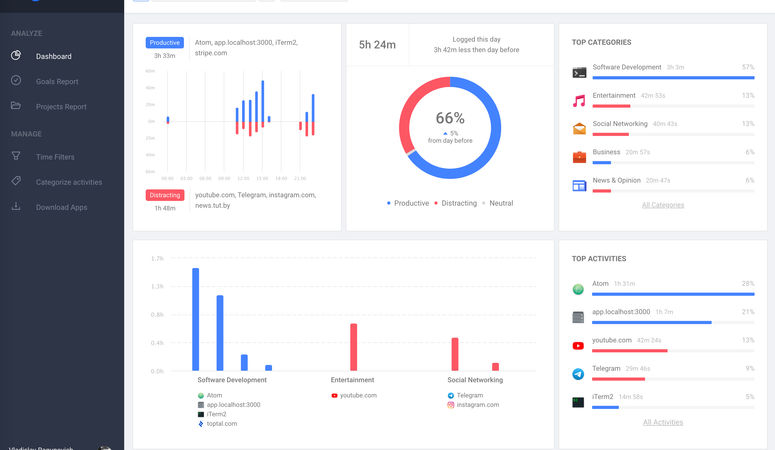Viewport: 775px width, 450px height.
Task: Click the Software Development terminal icon
Action: [579, 73]
